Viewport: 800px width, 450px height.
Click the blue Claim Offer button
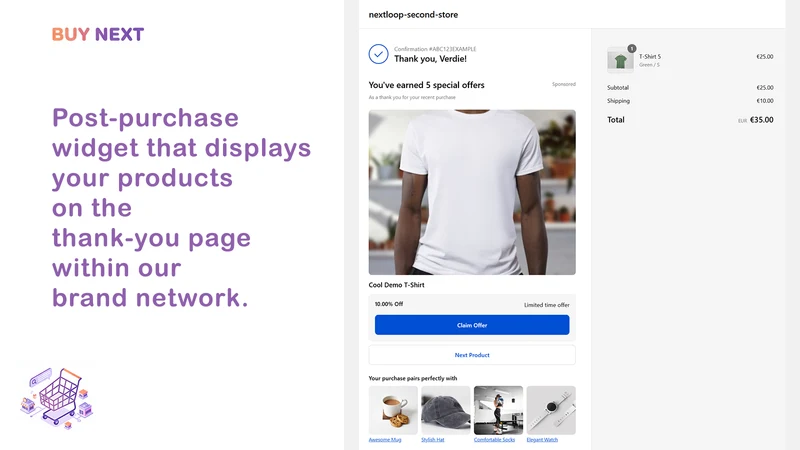(472, 325)
